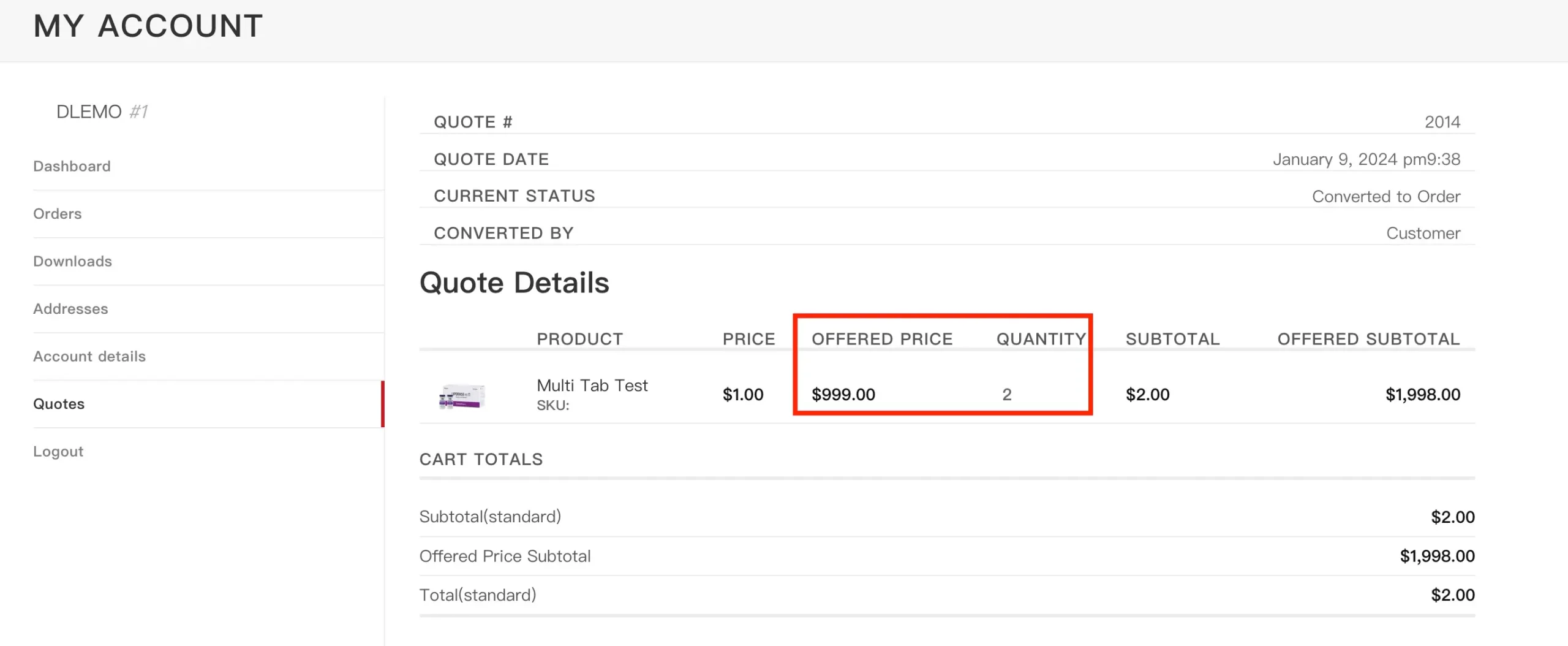Screen dimensions: 1568x646
Task: Click the quote number 2014
Action: 1442,122
